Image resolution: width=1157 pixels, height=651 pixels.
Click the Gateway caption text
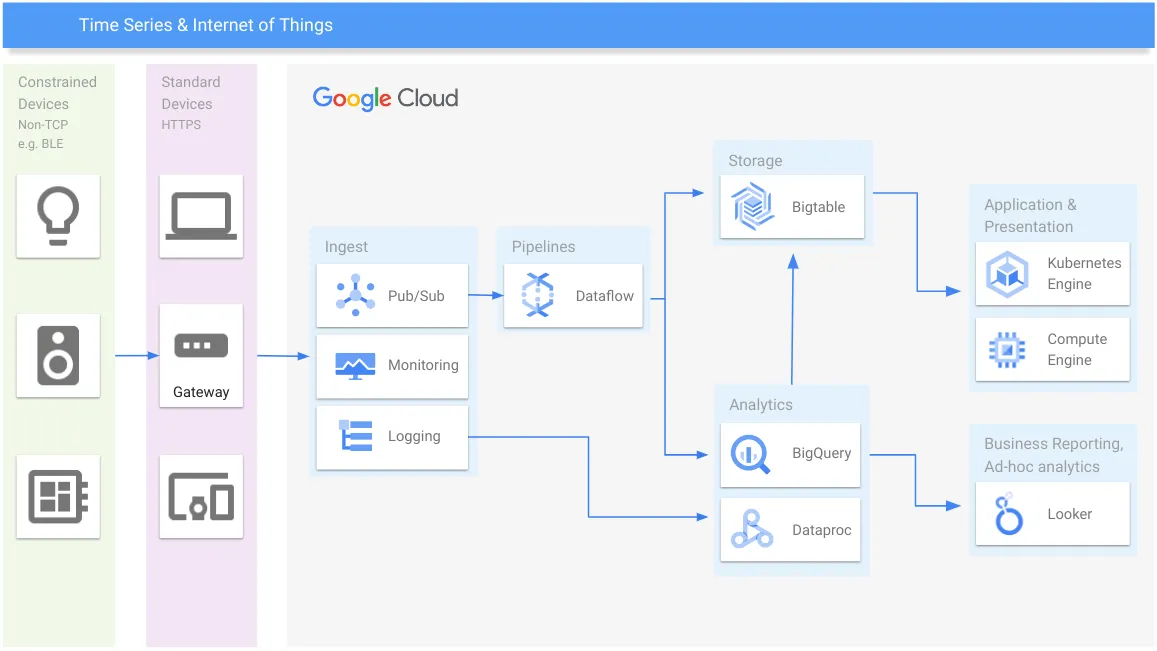[x=201, y=392]
